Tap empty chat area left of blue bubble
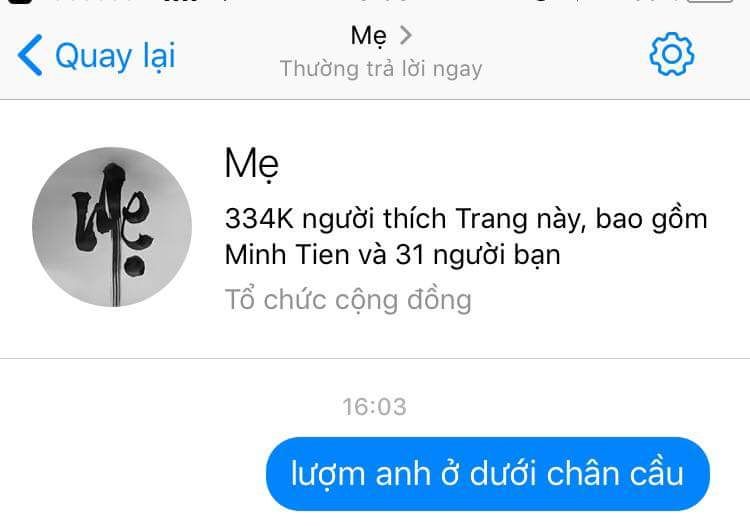The width and height of the screenshot is (750, 526). (134, 474)
